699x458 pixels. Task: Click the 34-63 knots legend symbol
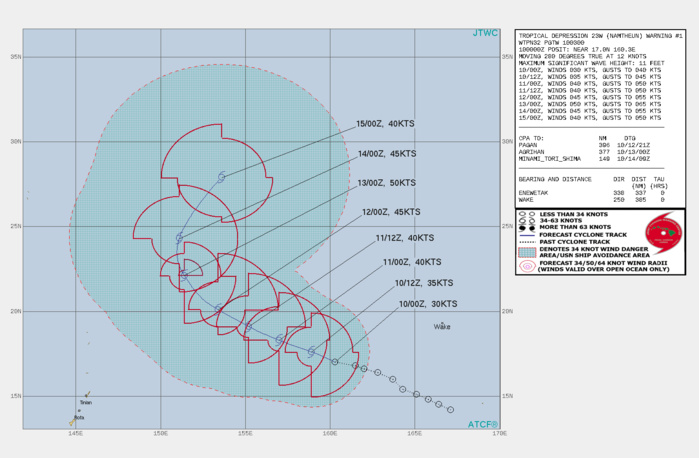(x=524, y=221)
